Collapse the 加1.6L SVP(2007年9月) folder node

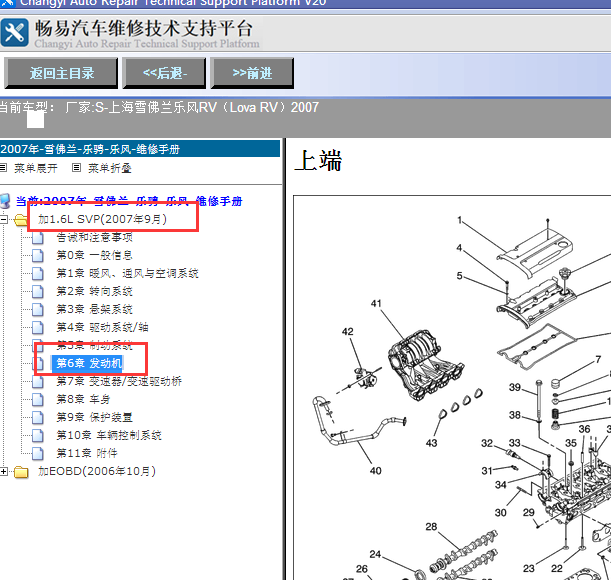pos(4,219)
